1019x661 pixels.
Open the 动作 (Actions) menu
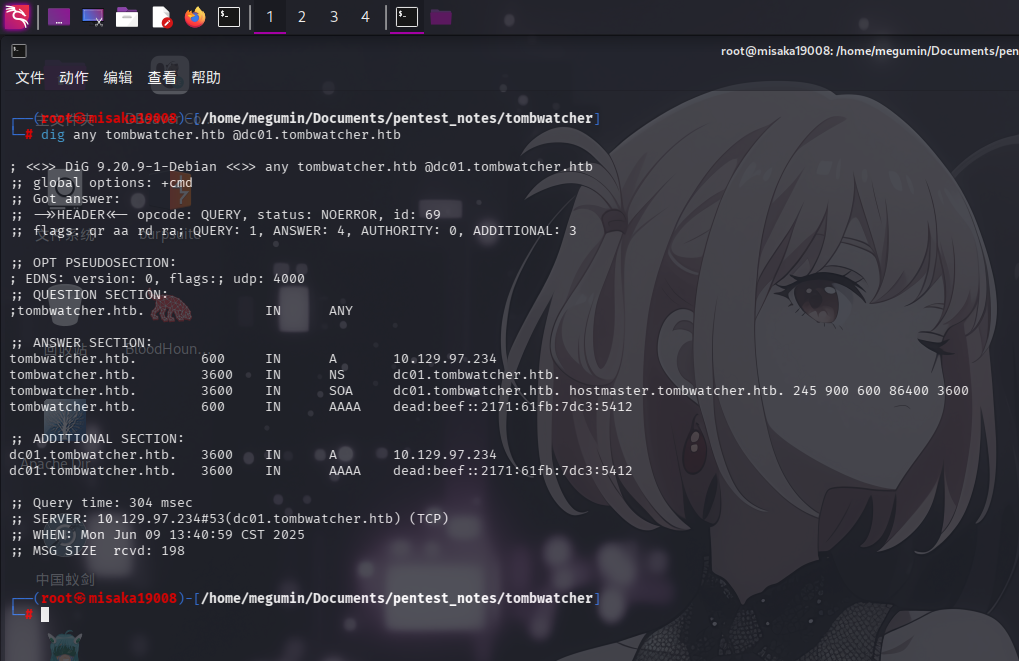[x=73, y=78]
